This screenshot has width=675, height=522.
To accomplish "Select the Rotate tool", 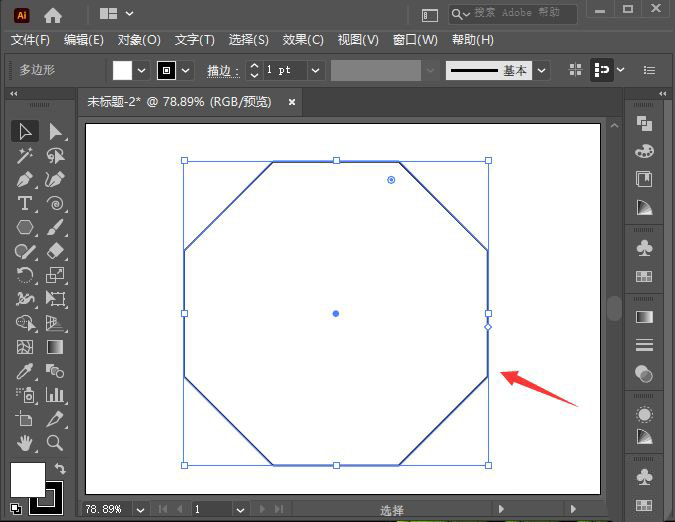I will pyautogui.click(x=25, y=275).
